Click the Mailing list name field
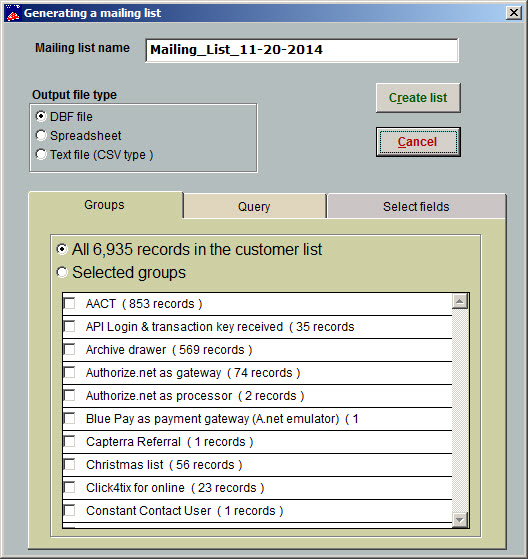 pyautogui.click(x=302, y=50)
